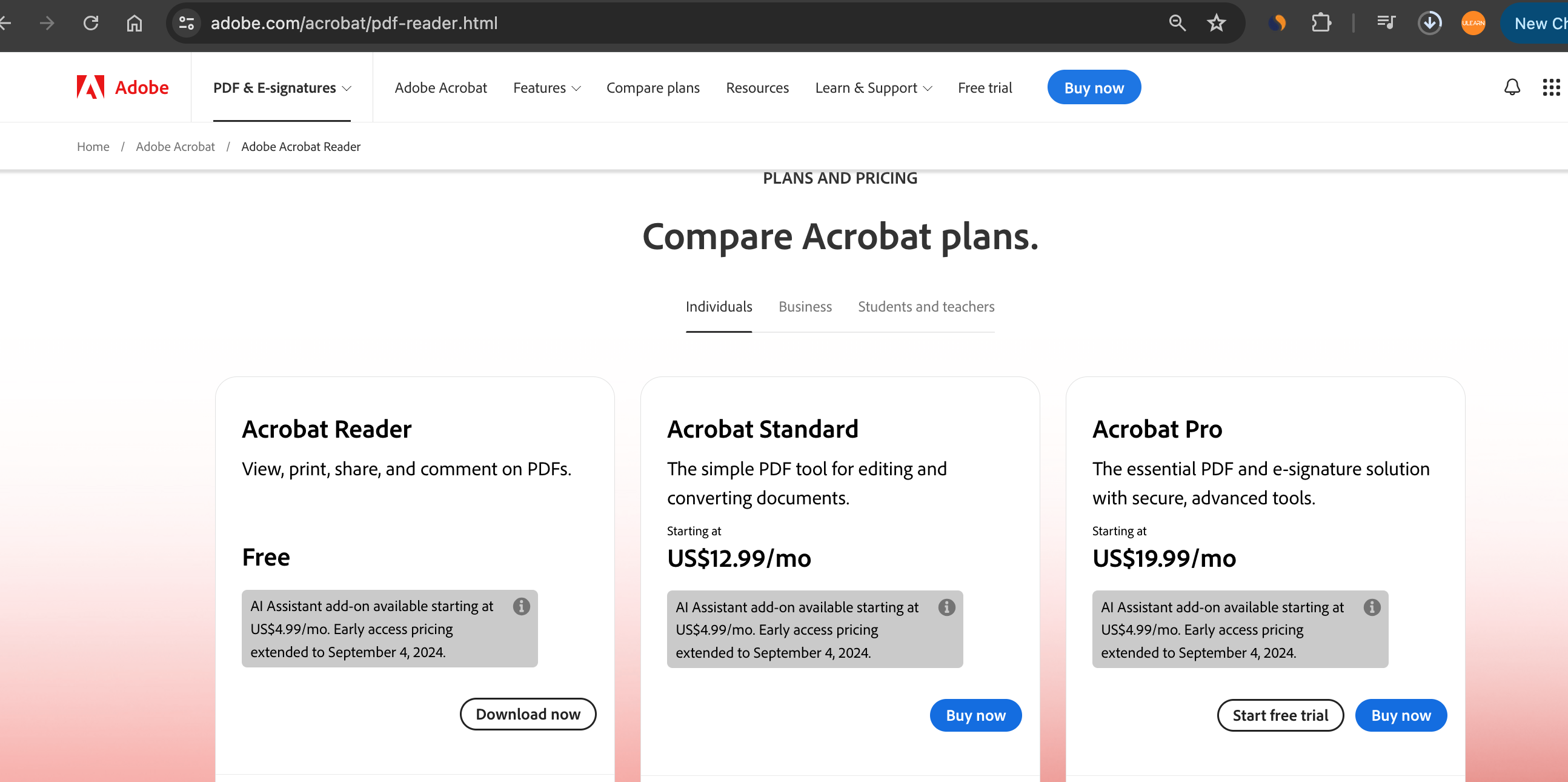Expand Learn & Support menu

point(873,88)
